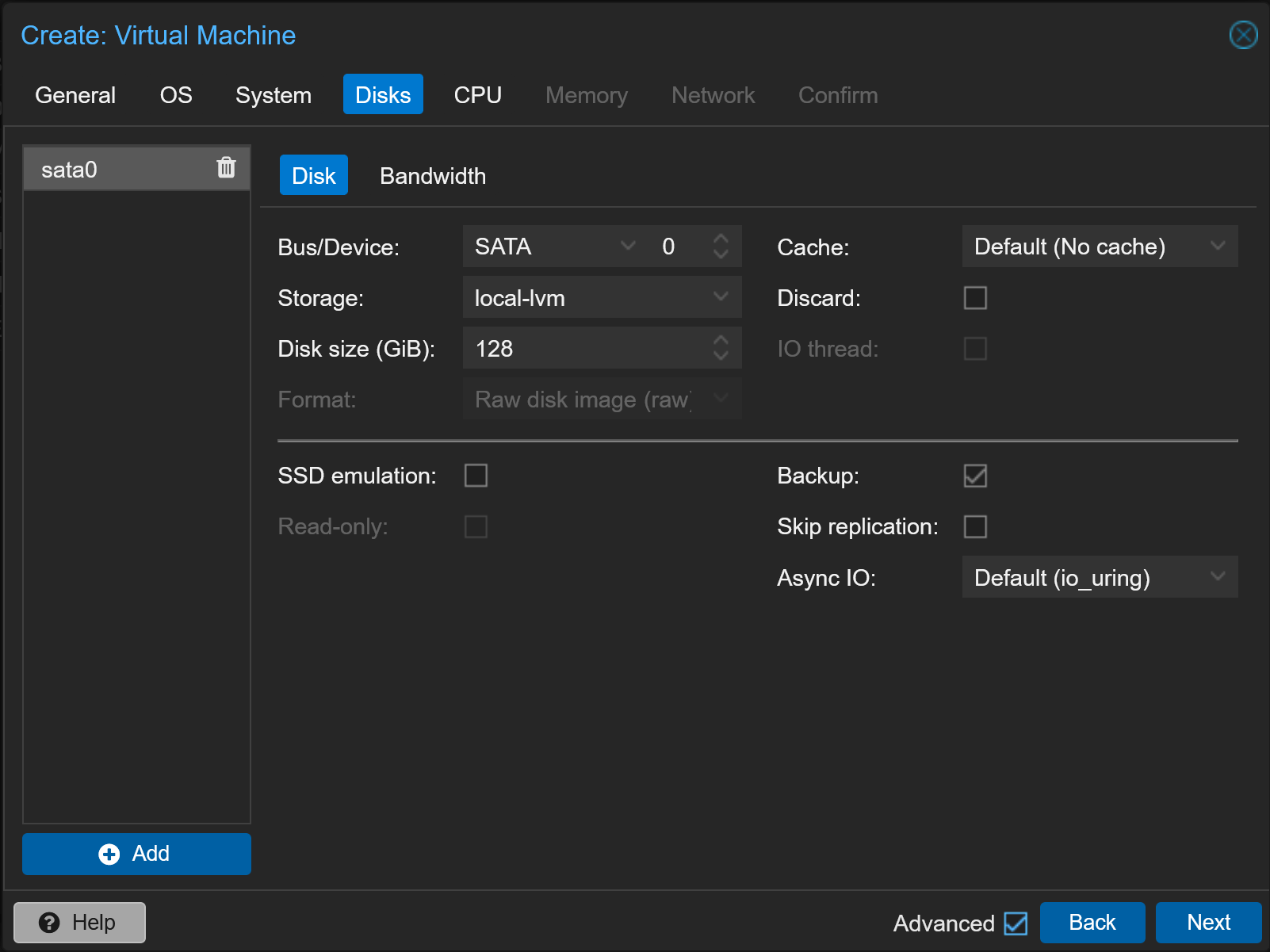1270x952 pixels.
Task: Uncheck the Advanced options checkbox
Action: tap(1016, 923)
